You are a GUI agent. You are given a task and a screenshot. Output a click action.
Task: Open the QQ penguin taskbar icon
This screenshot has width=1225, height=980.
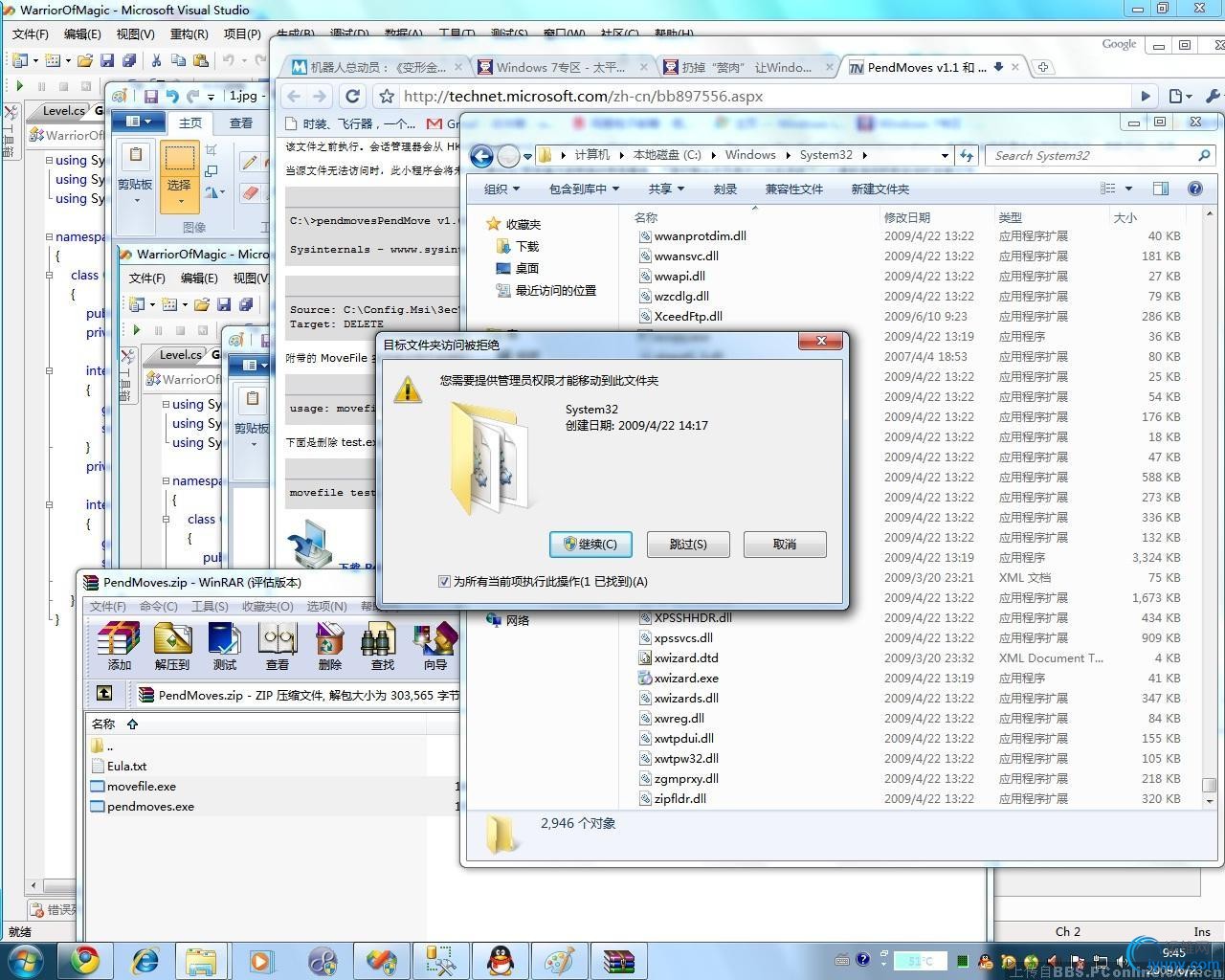coord(499,960)
